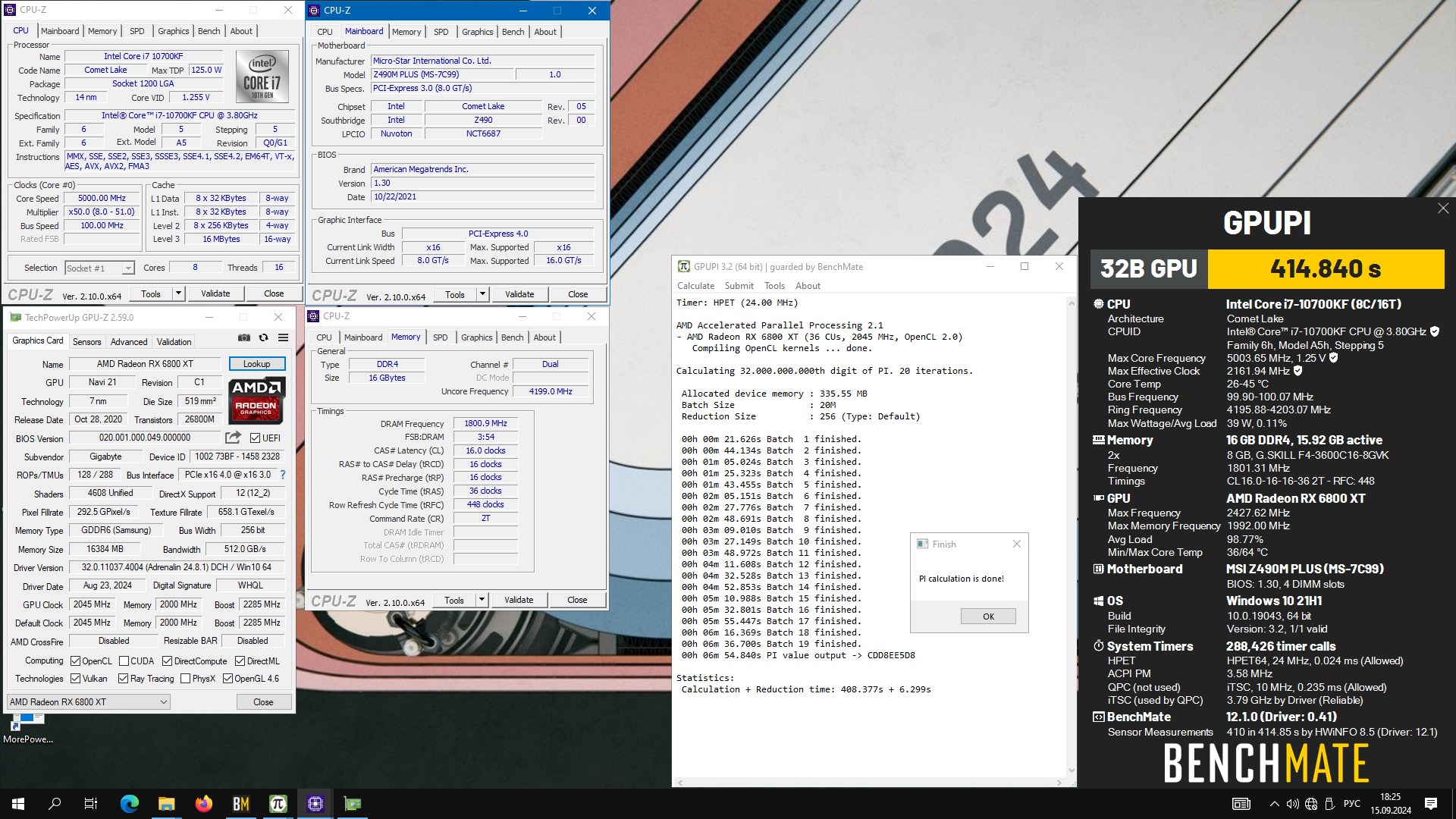Image resolution: width=1456 pixels, height=819 pixels.
Task: Click Close in CPU-Z Mainboard window
Action: click(578, 294)
